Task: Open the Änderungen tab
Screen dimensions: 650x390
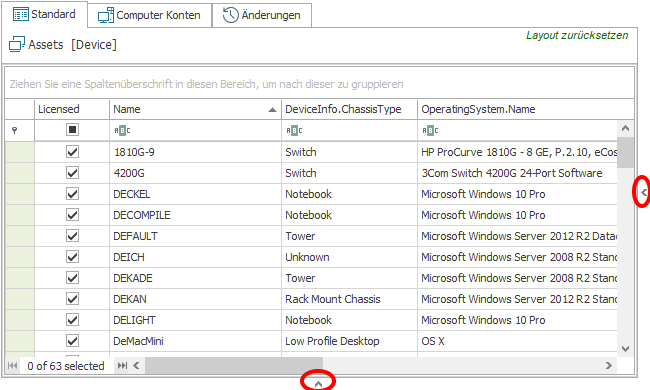Action: tap(262, 15)
